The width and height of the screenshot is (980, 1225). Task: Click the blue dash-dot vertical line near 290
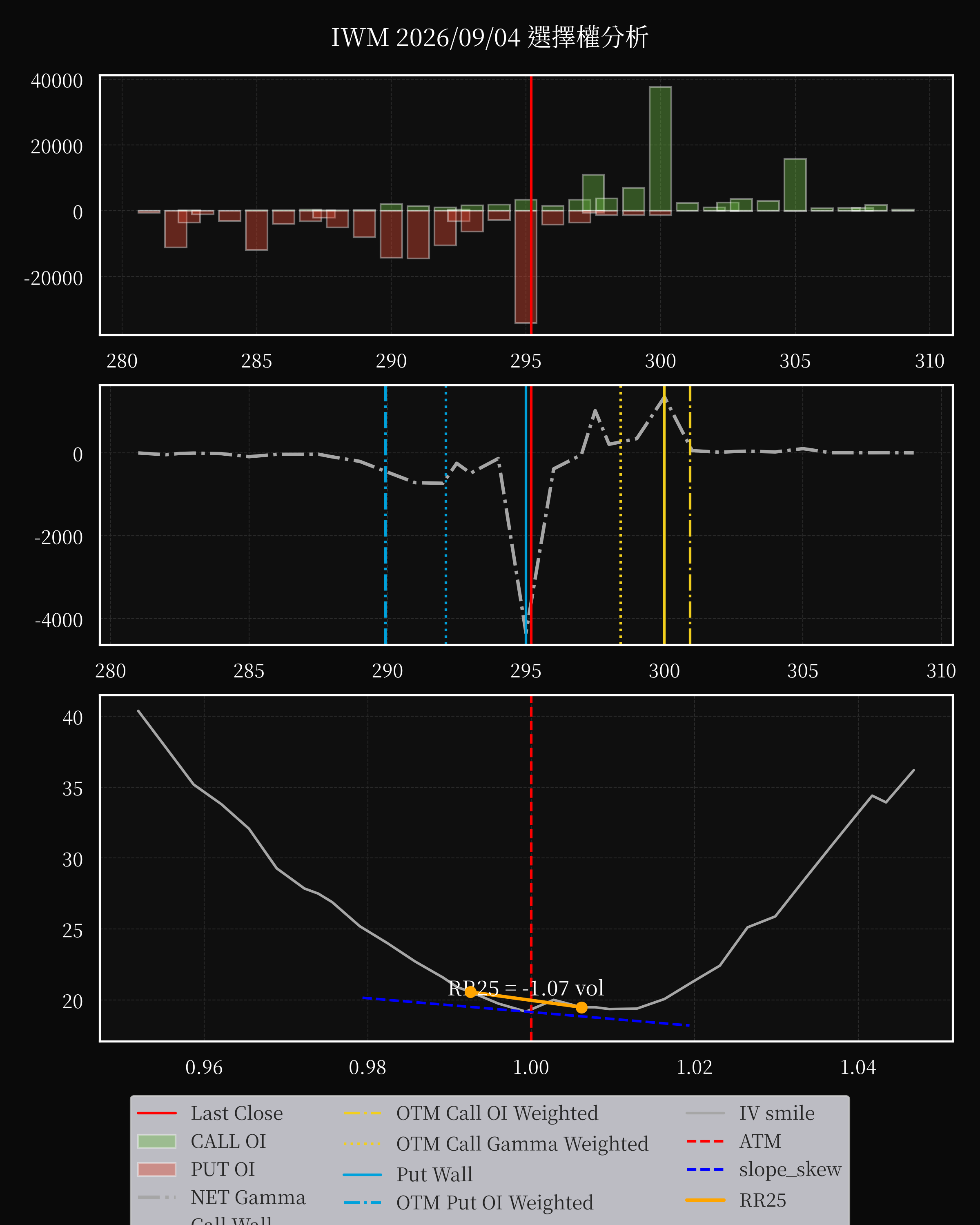tap(386, 515)
